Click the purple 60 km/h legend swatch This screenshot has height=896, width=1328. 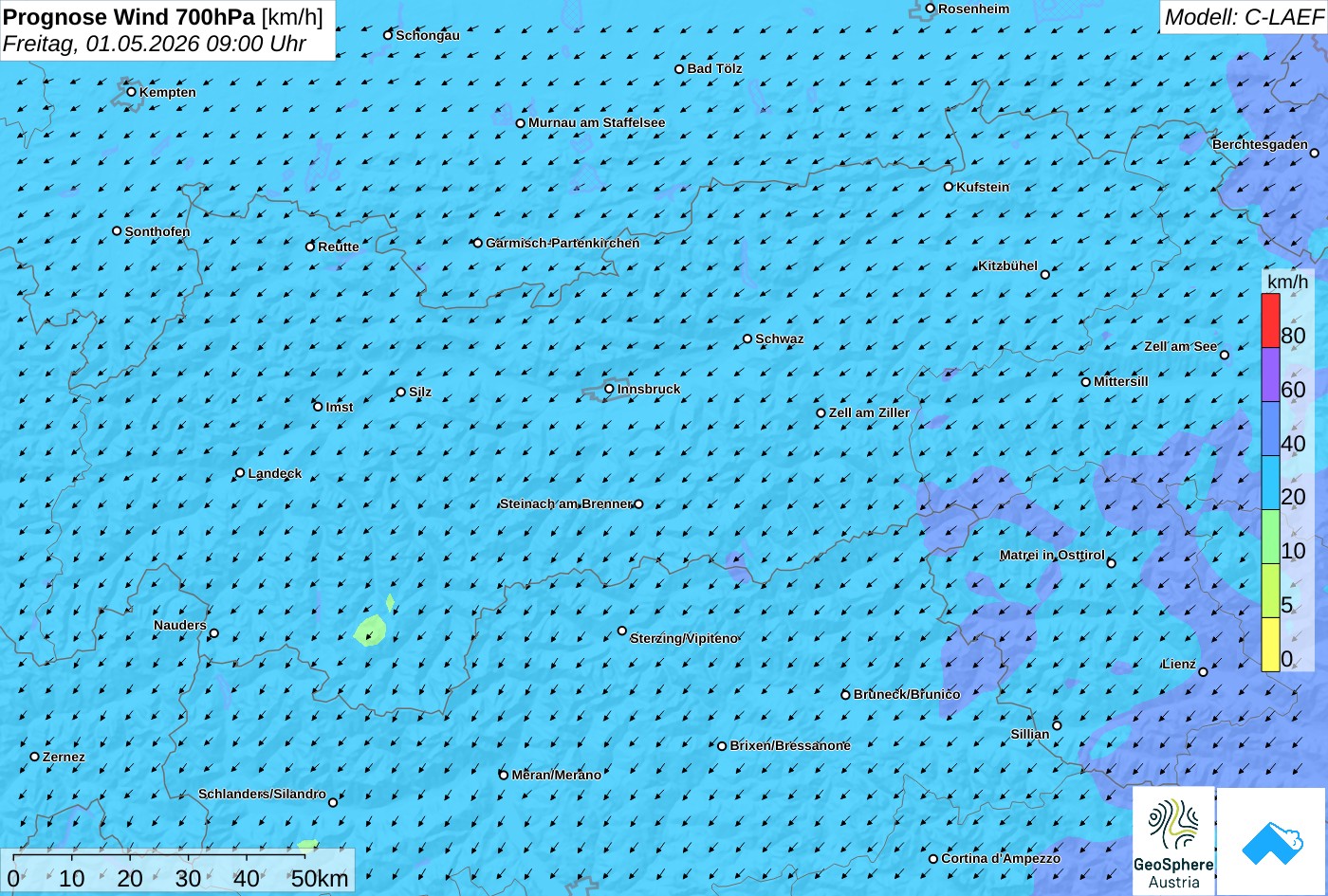pyautogui.click(x=1270, y=375)
